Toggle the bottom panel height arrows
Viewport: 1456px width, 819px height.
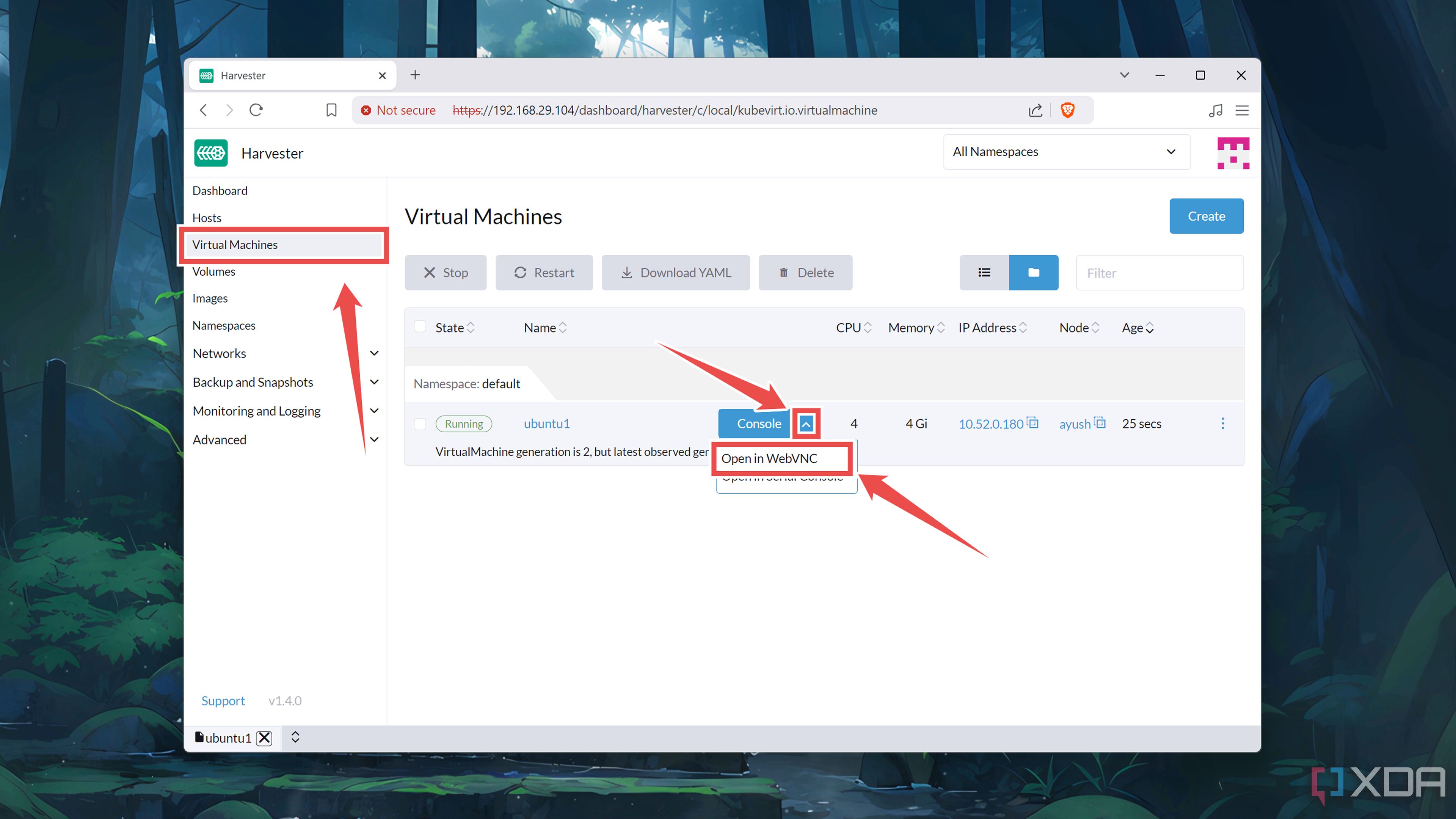295,737
